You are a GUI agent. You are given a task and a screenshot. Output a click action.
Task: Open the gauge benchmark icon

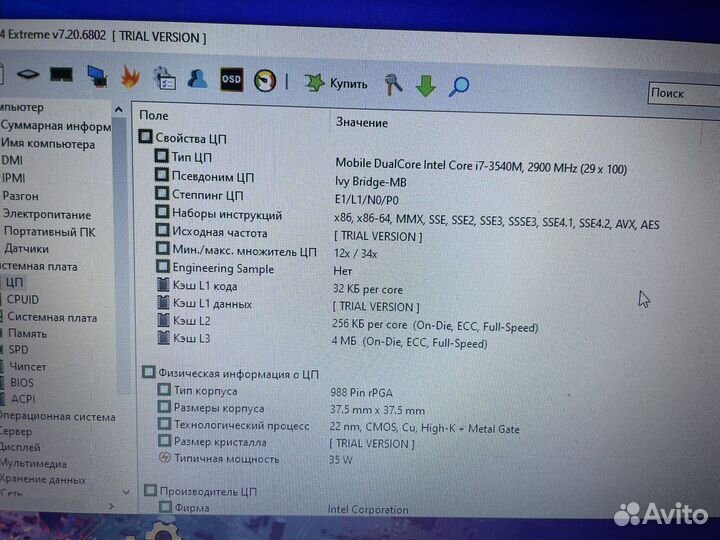pyautogui.click(x=265, y=81)
